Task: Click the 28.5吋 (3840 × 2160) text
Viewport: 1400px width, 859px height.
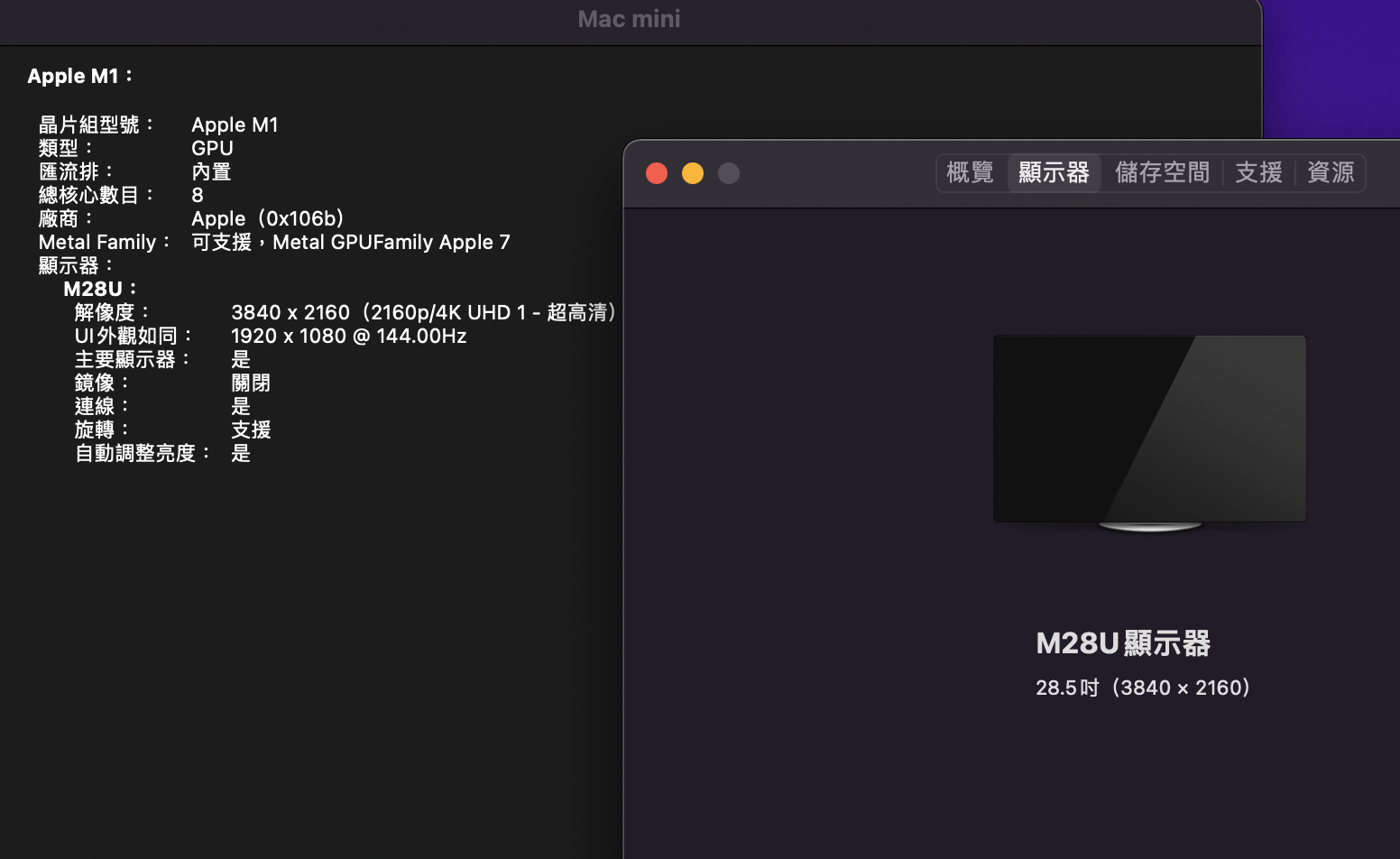Action: tap(1144, 688)
